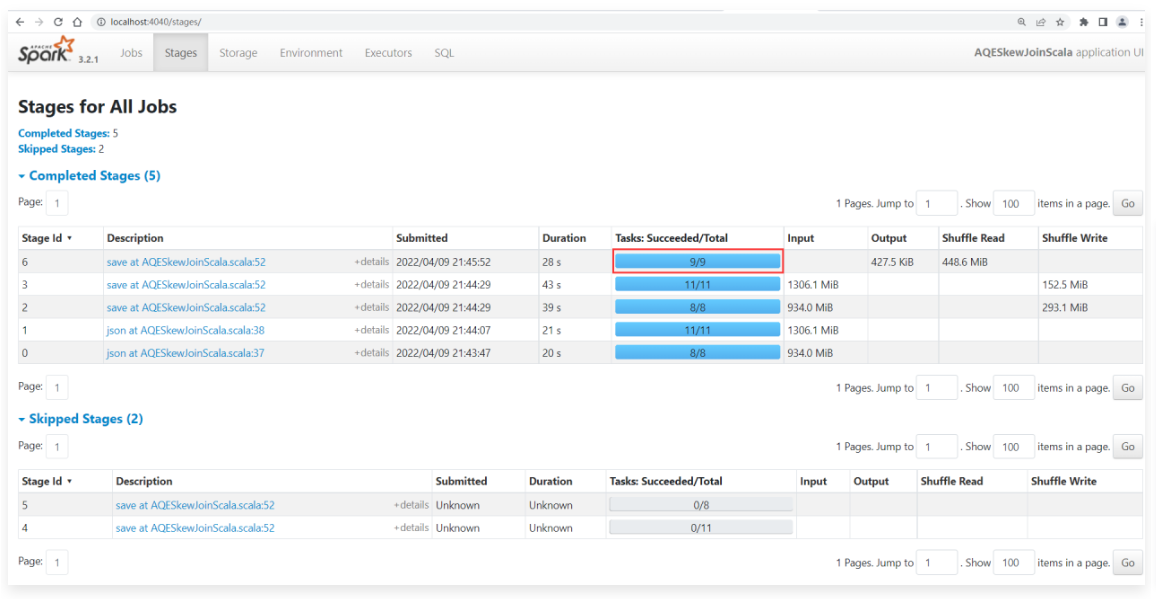1156x599 pixels.
Task: Sort completed stages by Shuffle Read column
Action: pyautogui.click(x=973, y=238)
